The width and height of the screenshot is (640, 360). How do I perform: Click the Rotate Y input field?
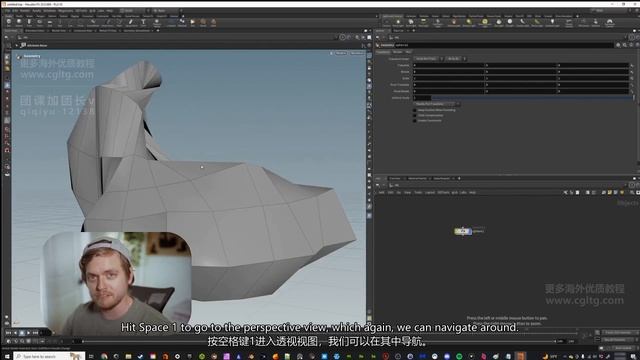521,72
